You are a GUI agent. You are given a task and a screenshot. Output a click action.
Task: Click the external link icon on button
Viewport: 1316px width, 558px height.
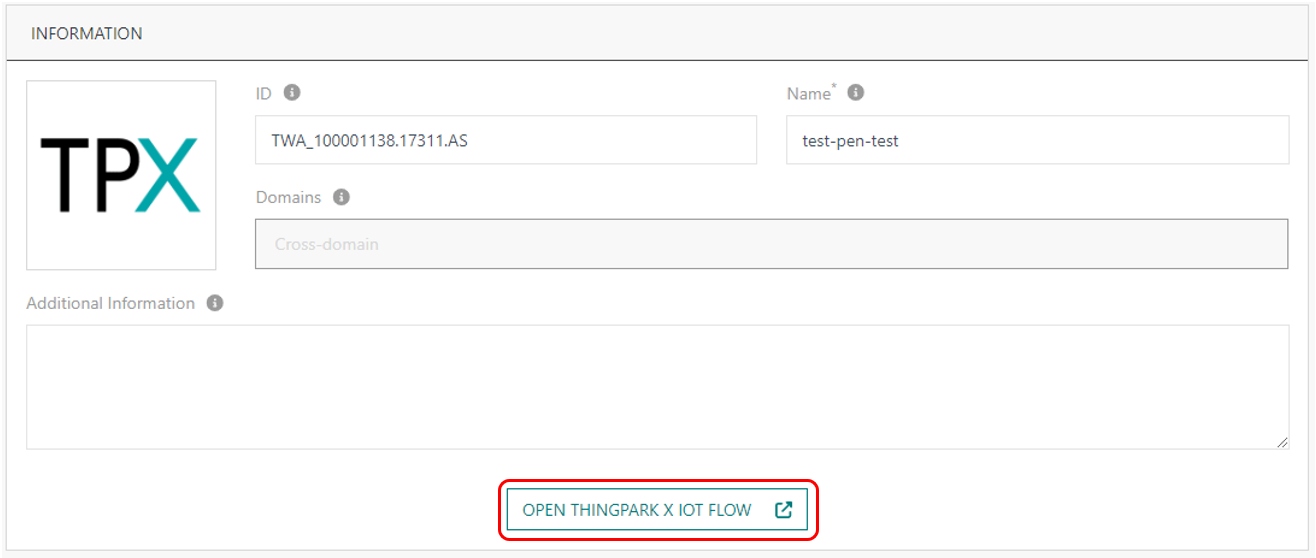(784, 510)
